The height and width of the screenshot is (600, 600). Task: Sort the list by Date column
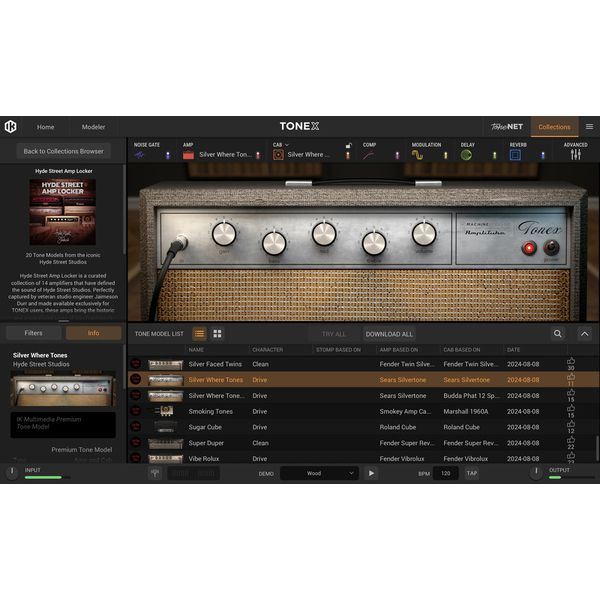coord(514,350)
